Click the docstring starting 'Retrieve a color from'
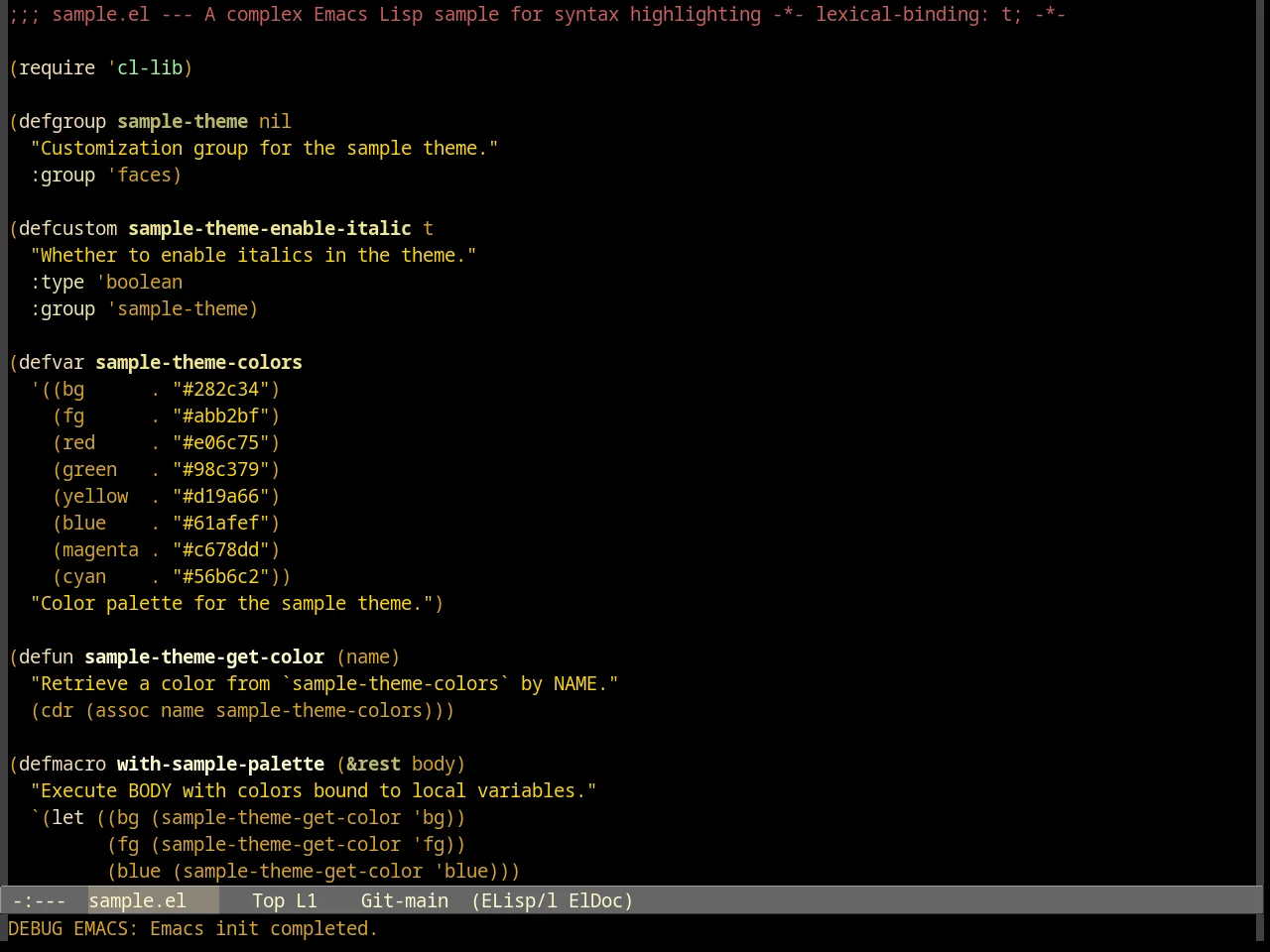 pyautogui.click(x=324, y=683)
